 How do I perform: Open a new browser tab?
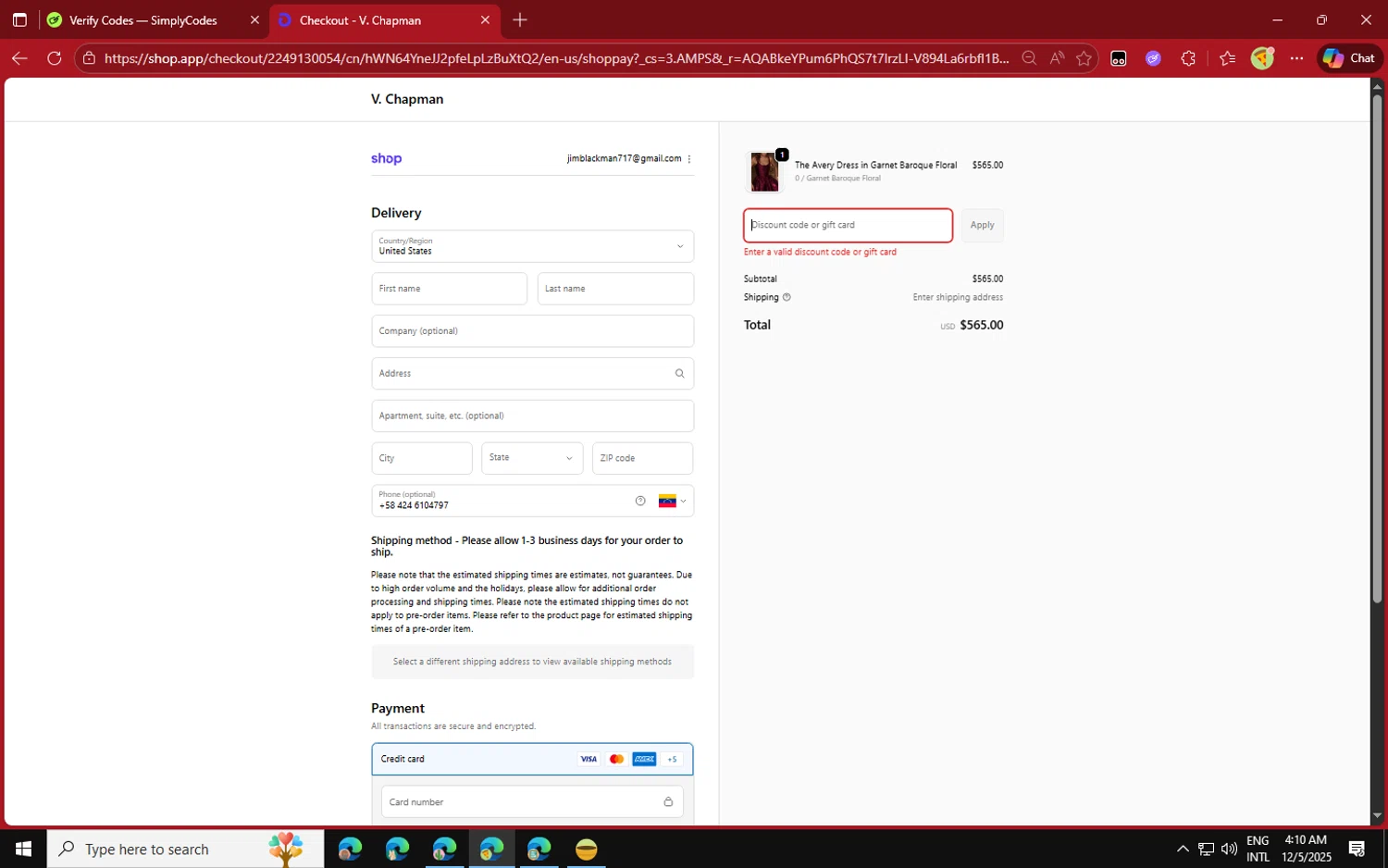click(520, 19)
